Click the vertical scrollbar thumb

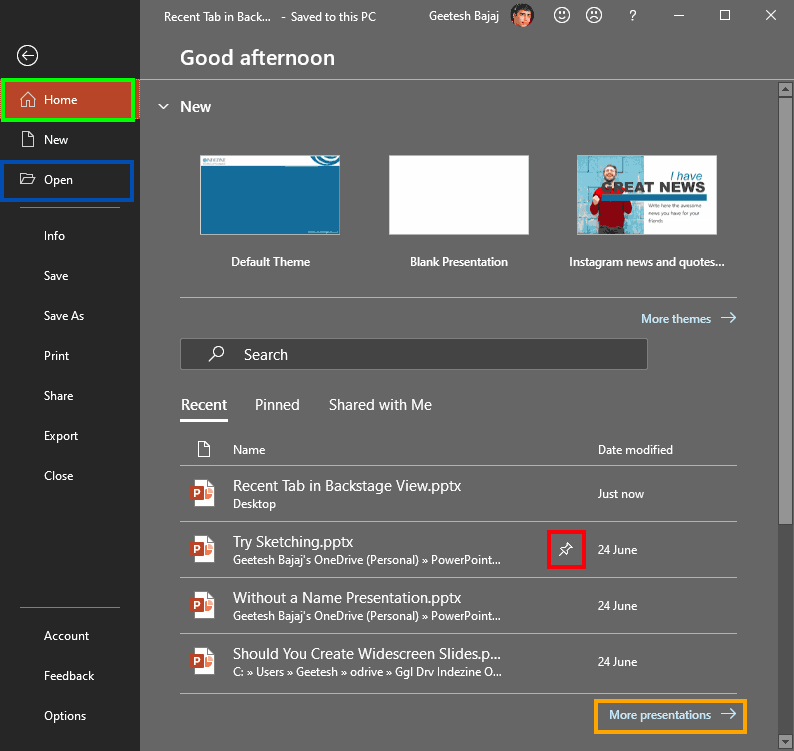tap(785, 311)
